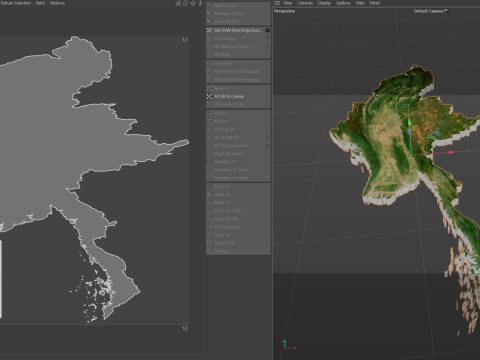Click the Cycle UV CW command
Viewport: 480px width, 360px height.
tap(238, 219)
